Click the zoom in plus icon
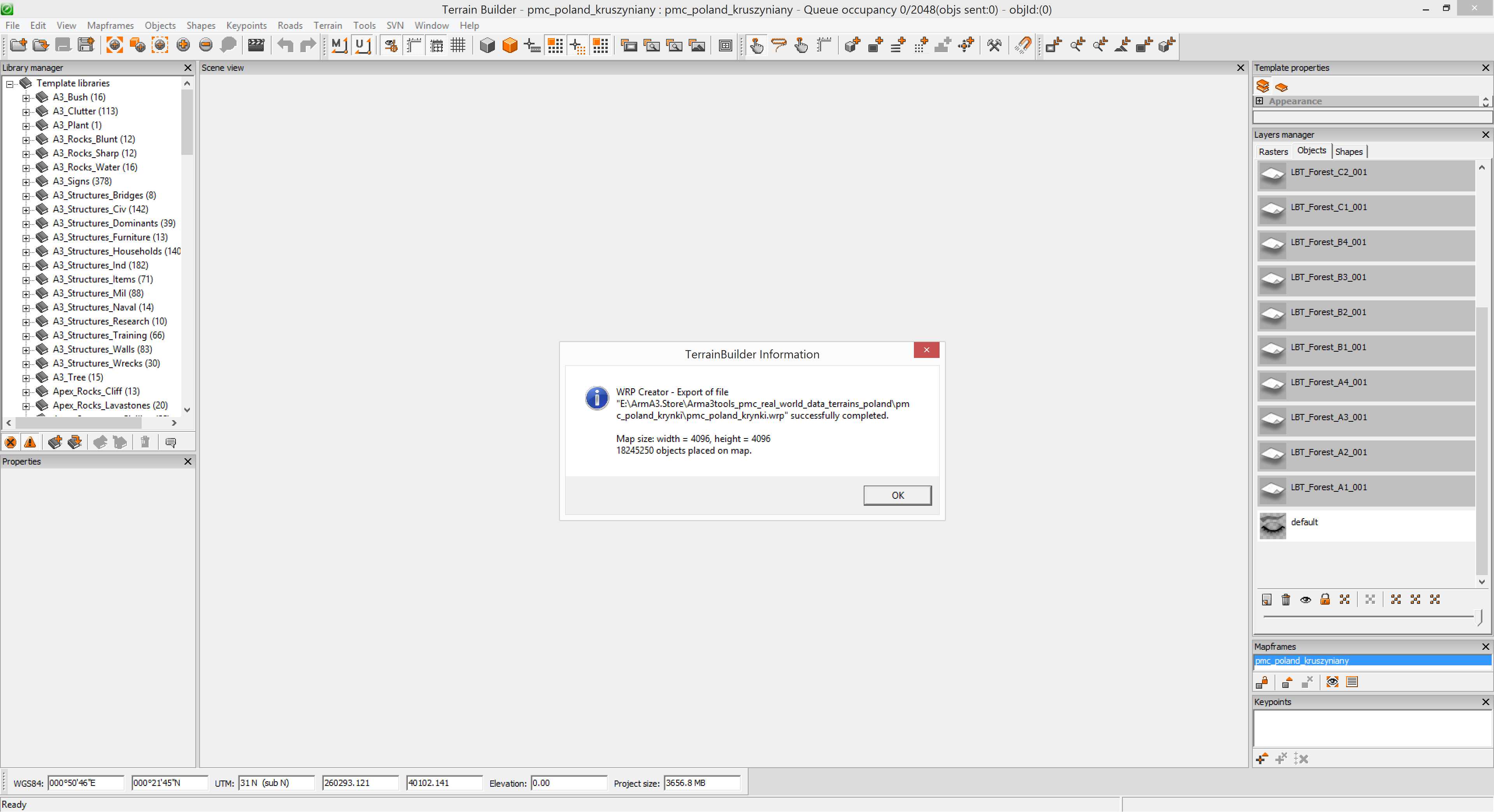This screenshot has height=812, width=1494. click(x=183, y=45)
